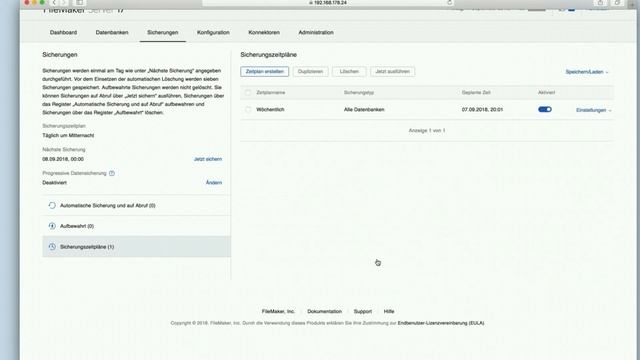Click the Aufbewahrt download icon
This screenshot has width=640, height=360.
(x=52, y=226)
